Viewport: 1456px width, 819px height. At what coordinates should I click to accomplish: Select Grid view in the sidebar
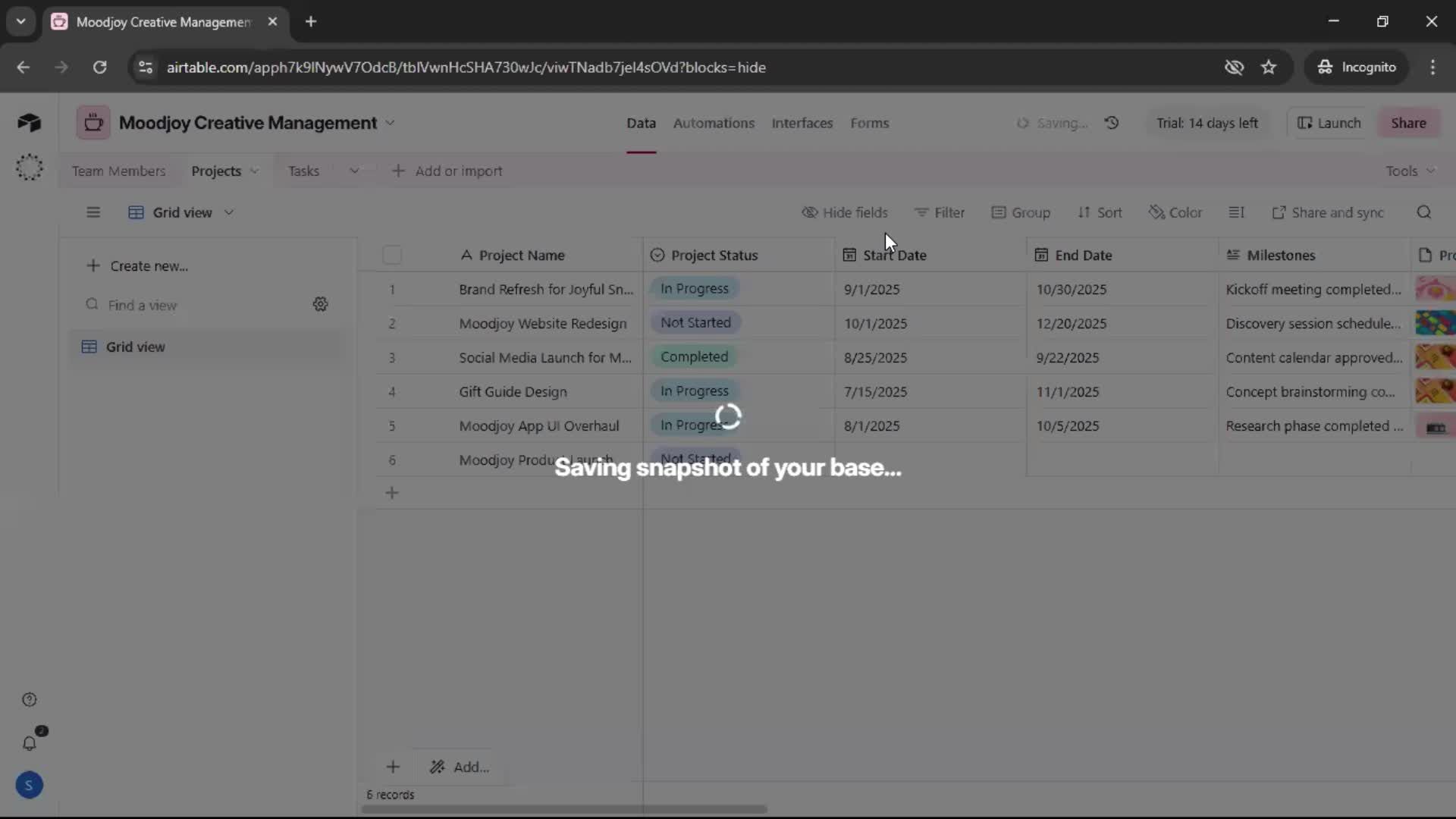click(x=209, y=347)
